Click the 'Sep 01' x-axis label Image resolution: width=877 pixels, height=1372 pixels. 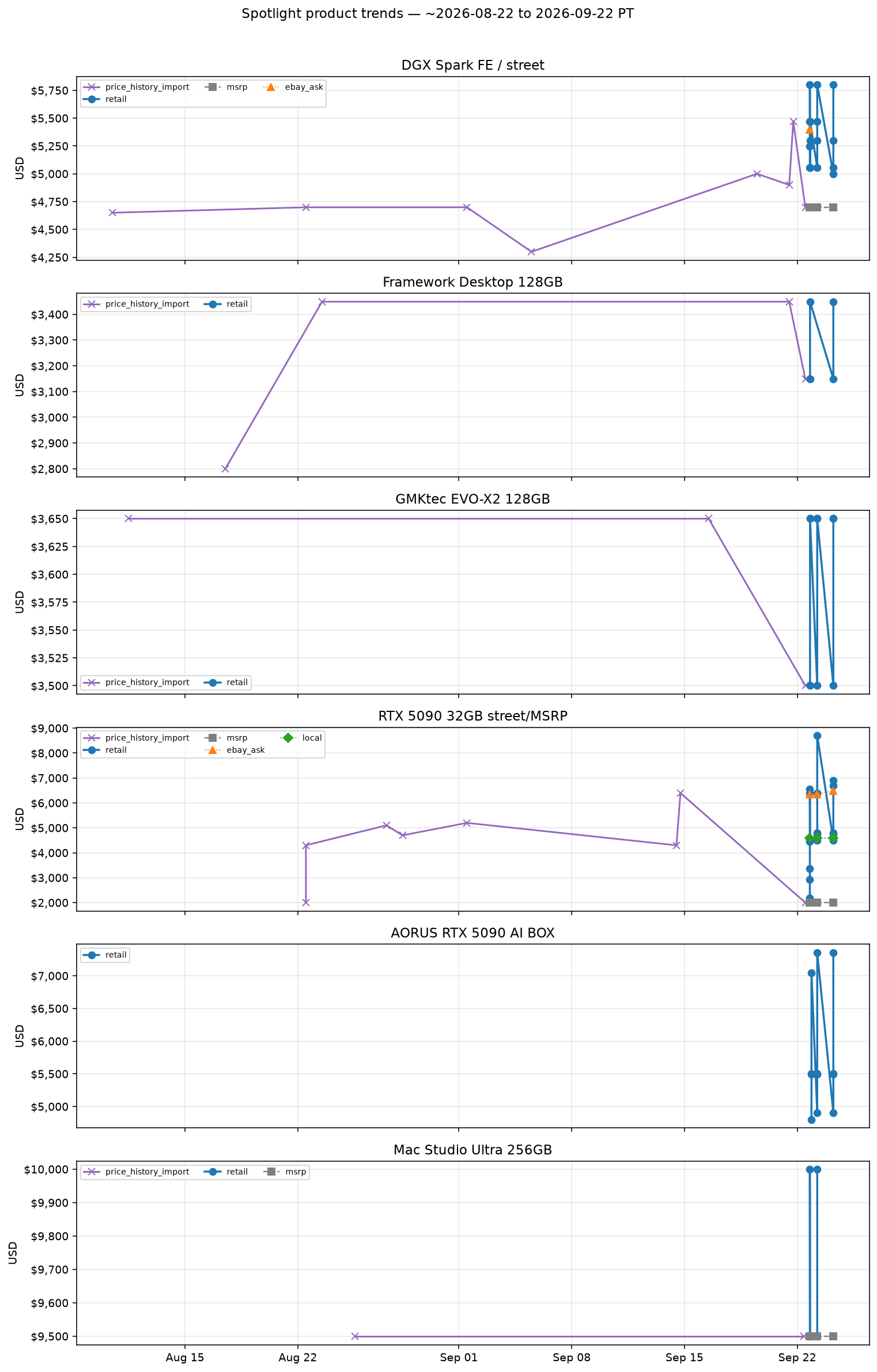point(459,1358)
